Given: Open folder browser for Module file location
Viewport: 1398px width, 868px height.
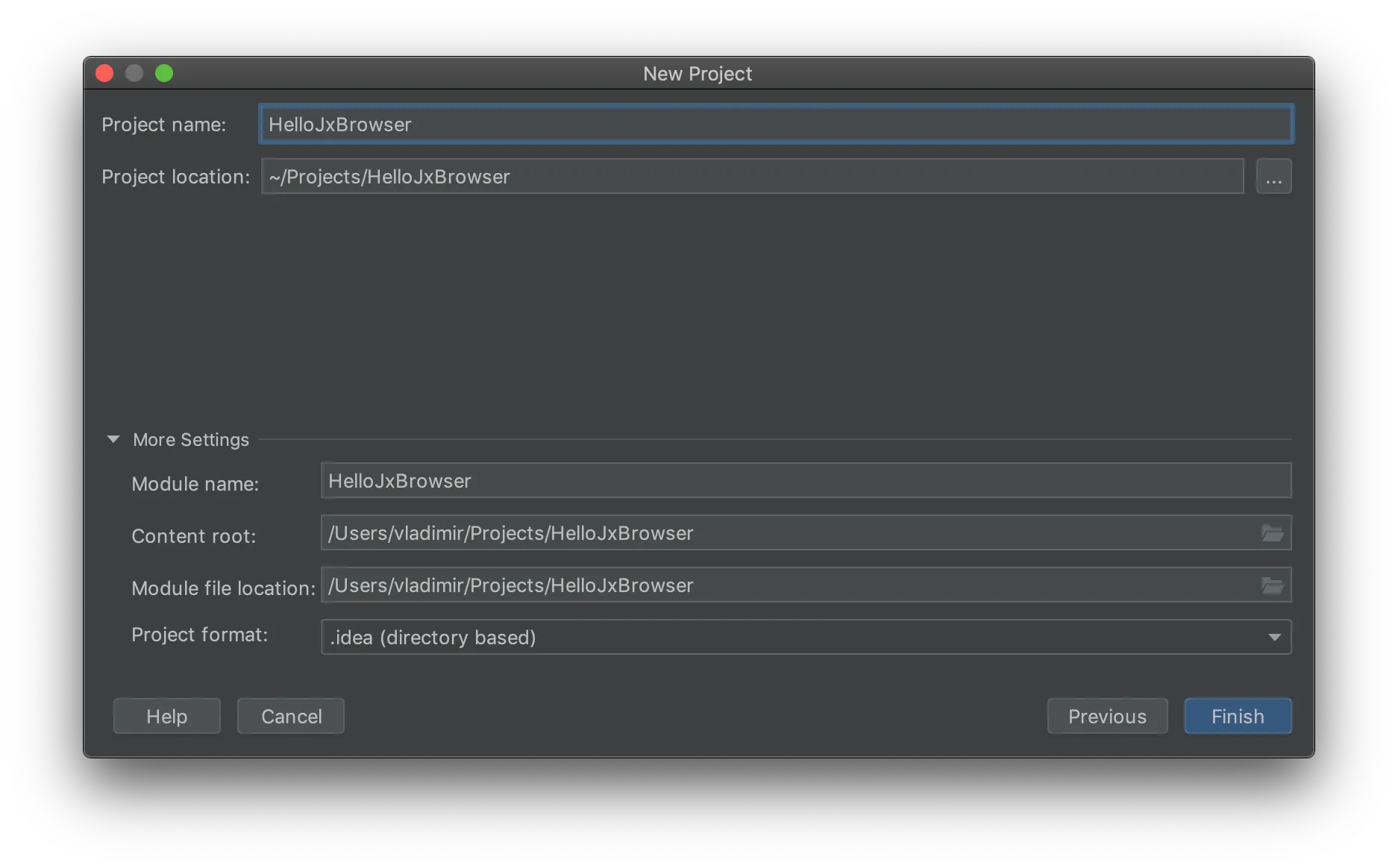Looking at the screenshot, I should tap(1272, 585).
